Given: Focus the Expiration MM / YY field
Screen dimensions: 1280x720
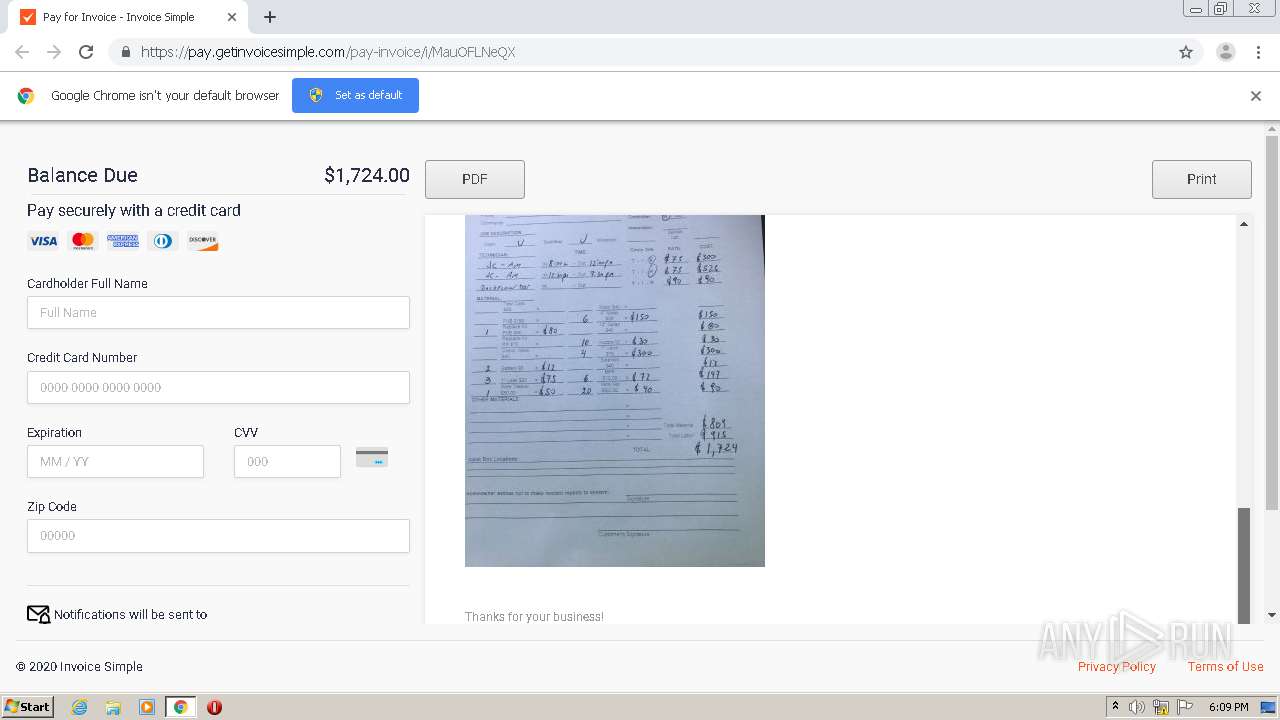Looking at the screenshot, I should [x=115, y=461].
